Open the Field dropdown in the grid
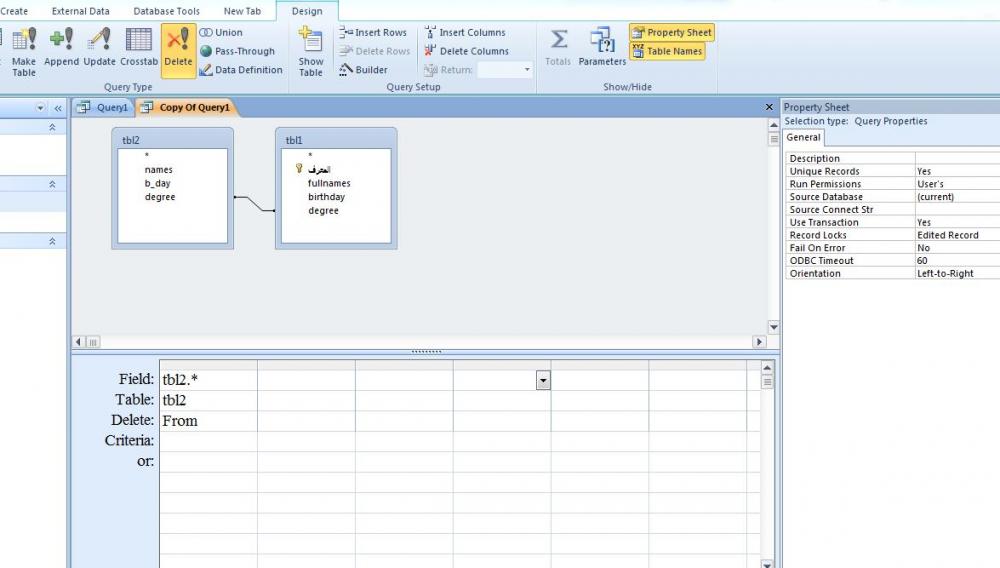Viewport: 1000px width, 568px height. [543, 381]
